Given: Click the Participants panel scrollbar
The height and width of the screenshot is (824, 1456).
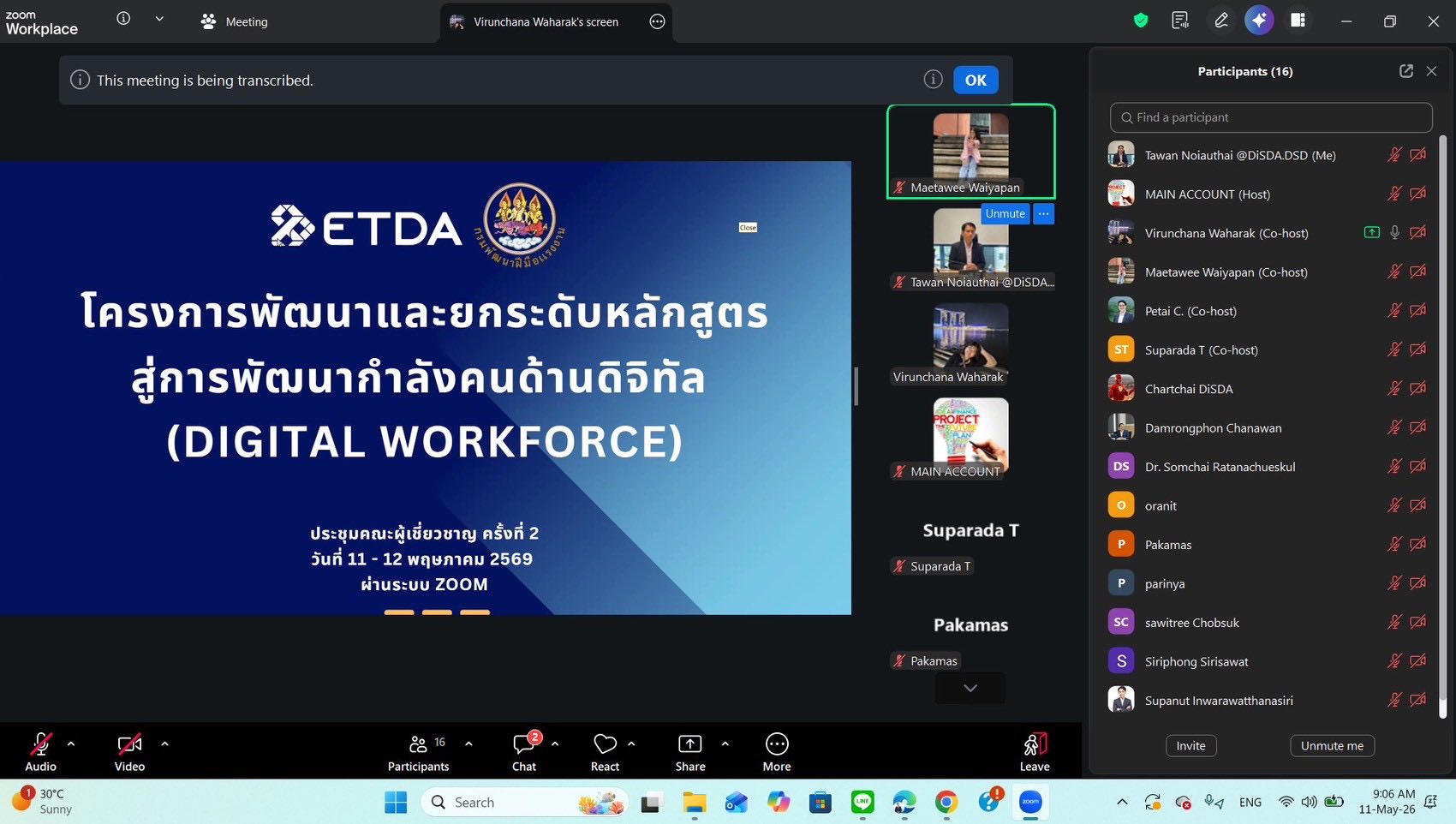Looking at the screenshot, I should coord(1442,427).
